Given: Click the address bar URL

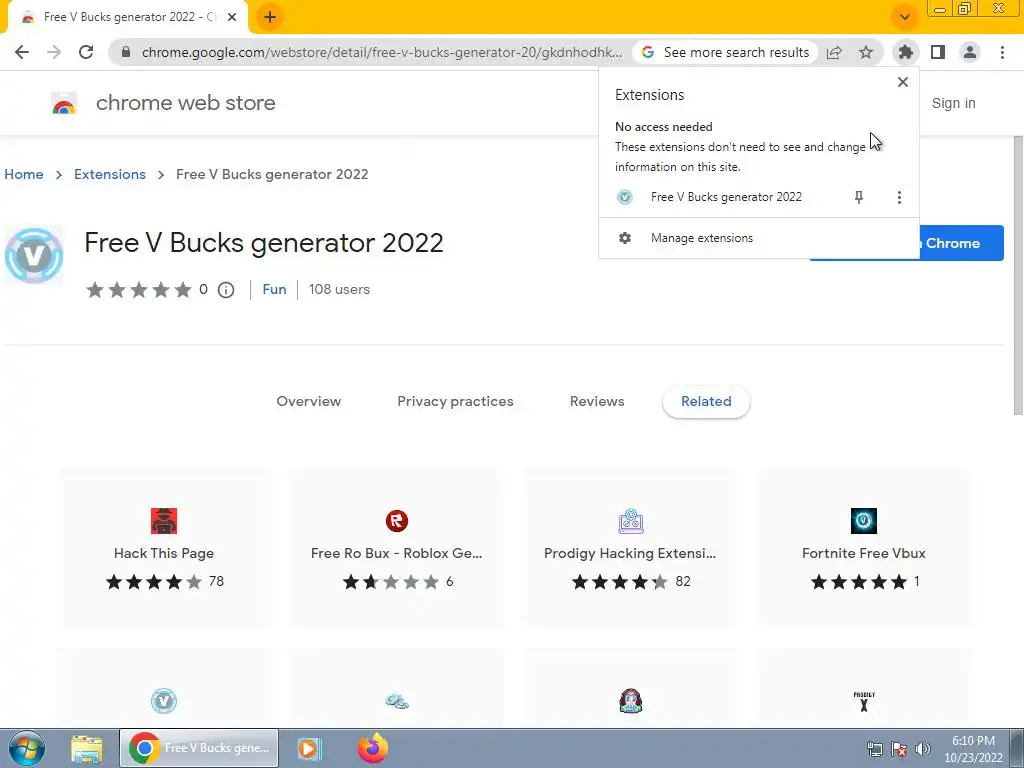Looking at the screenshot, I should [381, 52].
